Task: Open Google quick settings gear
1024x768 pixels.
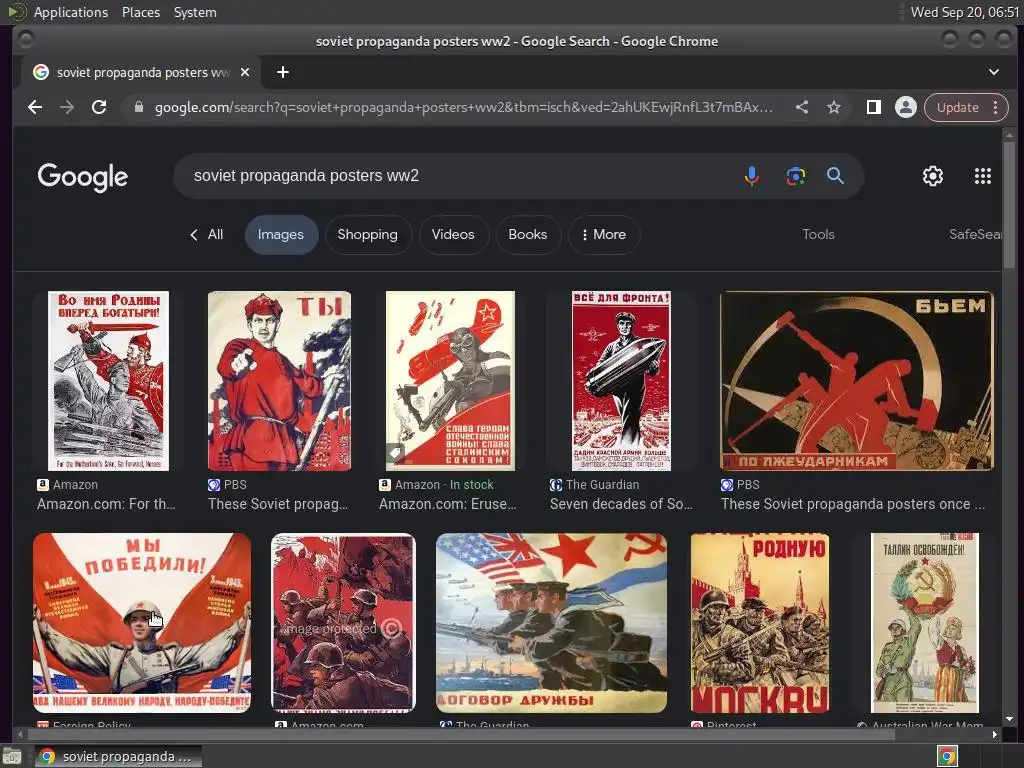Action: pos(933,176)
